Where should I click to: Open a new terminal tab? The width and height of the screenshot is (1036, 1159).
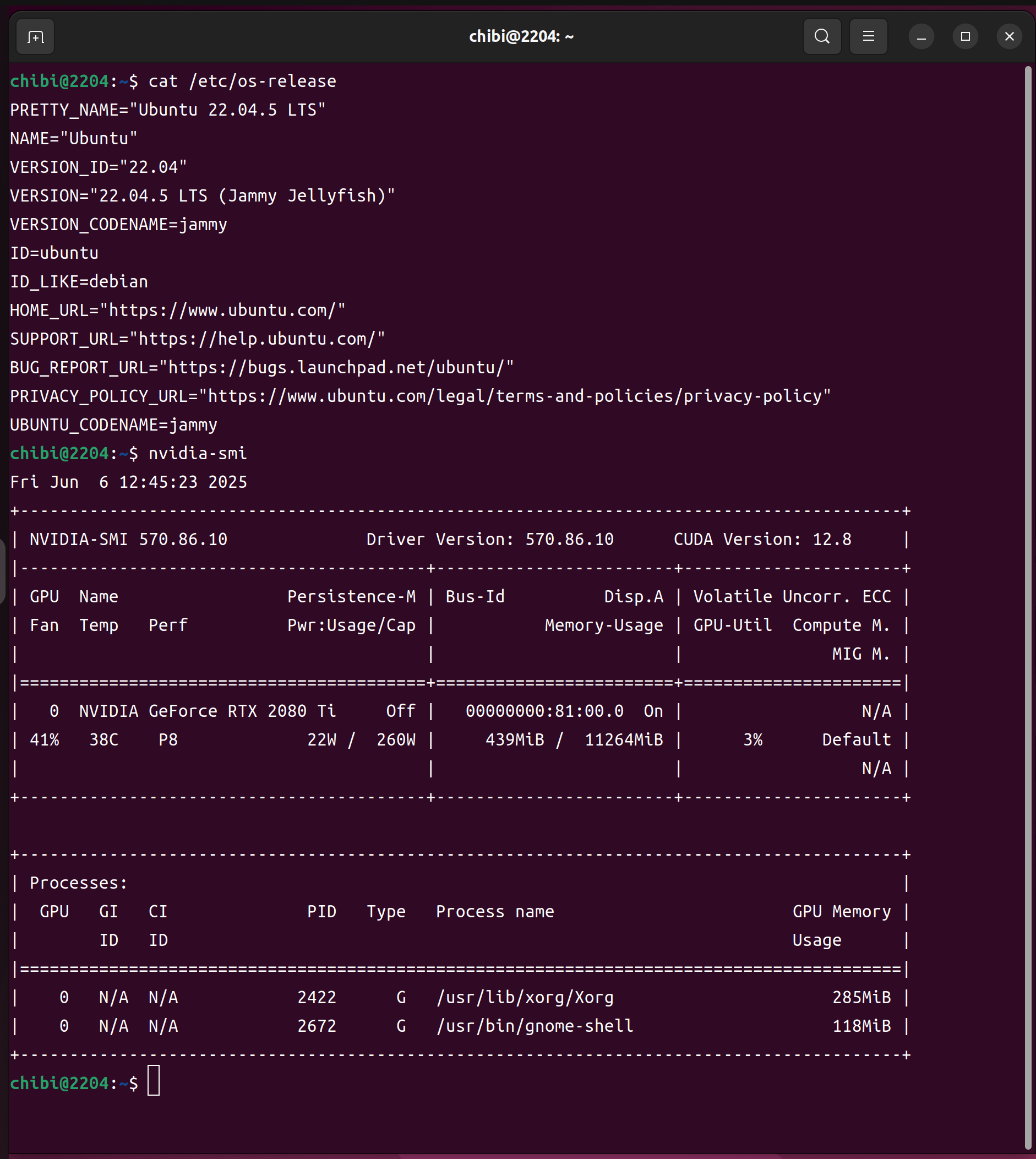pos(35,37)
